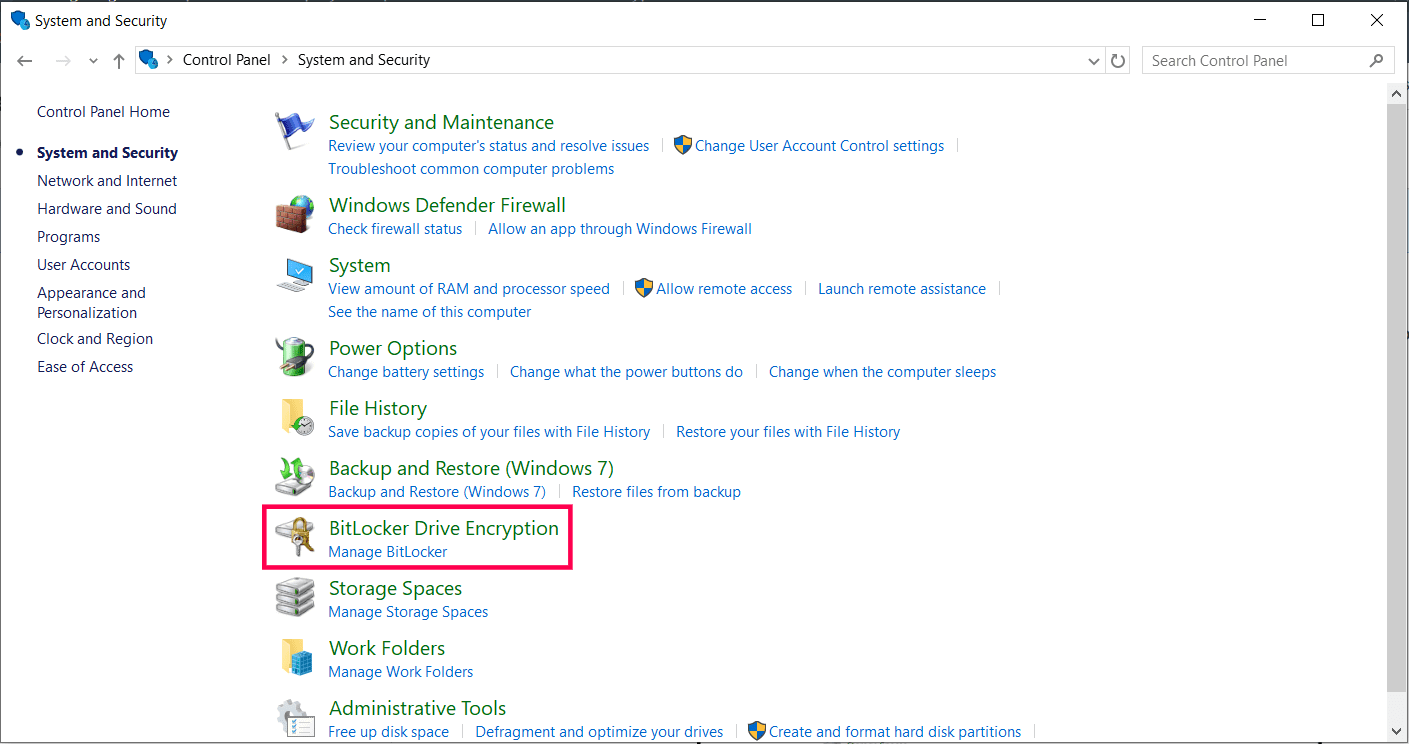Open the Power Options battery icon

coord(294,357)
